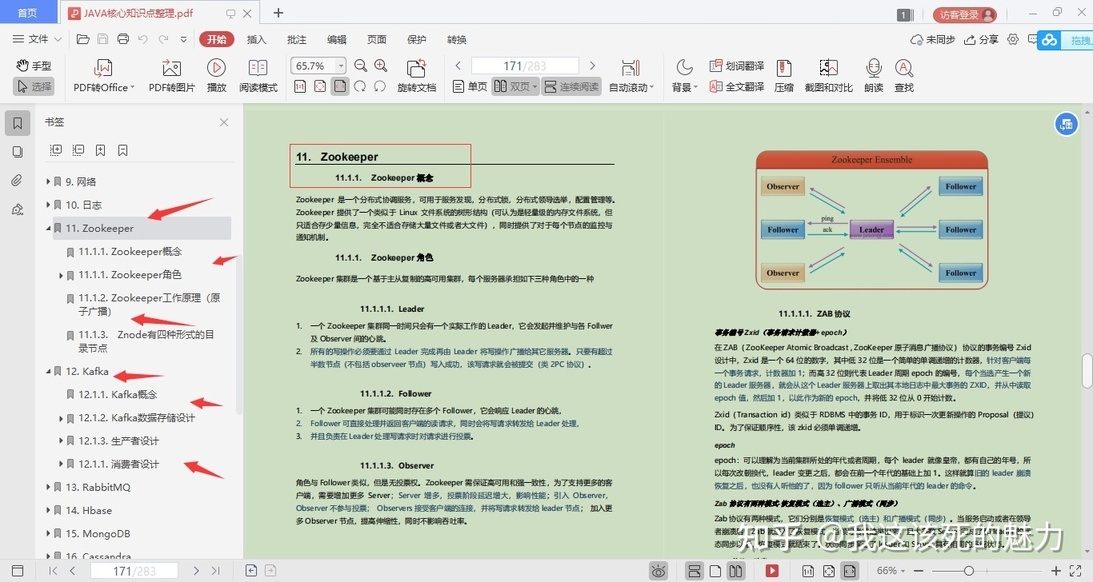Go to next page arrow in toolbar
This screenshot has width=1093, height=582.
(x=593, y=66)
